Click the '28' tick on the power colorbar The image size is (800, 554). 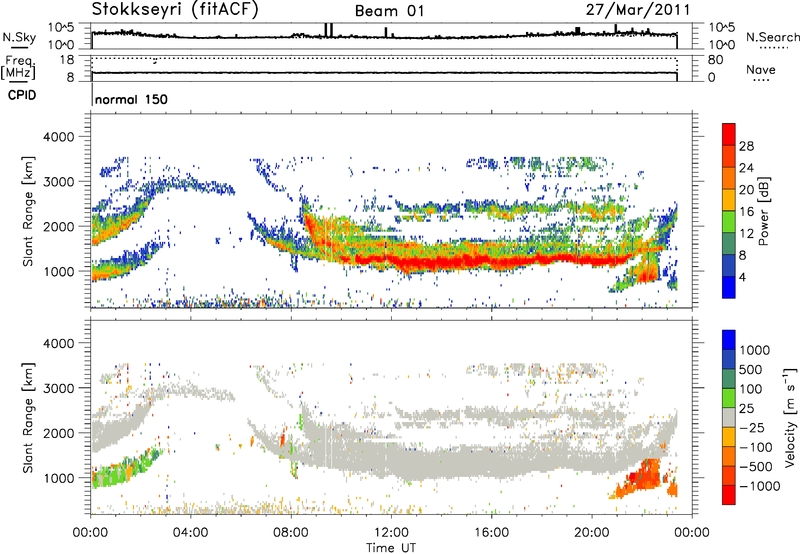click(746, 146)
